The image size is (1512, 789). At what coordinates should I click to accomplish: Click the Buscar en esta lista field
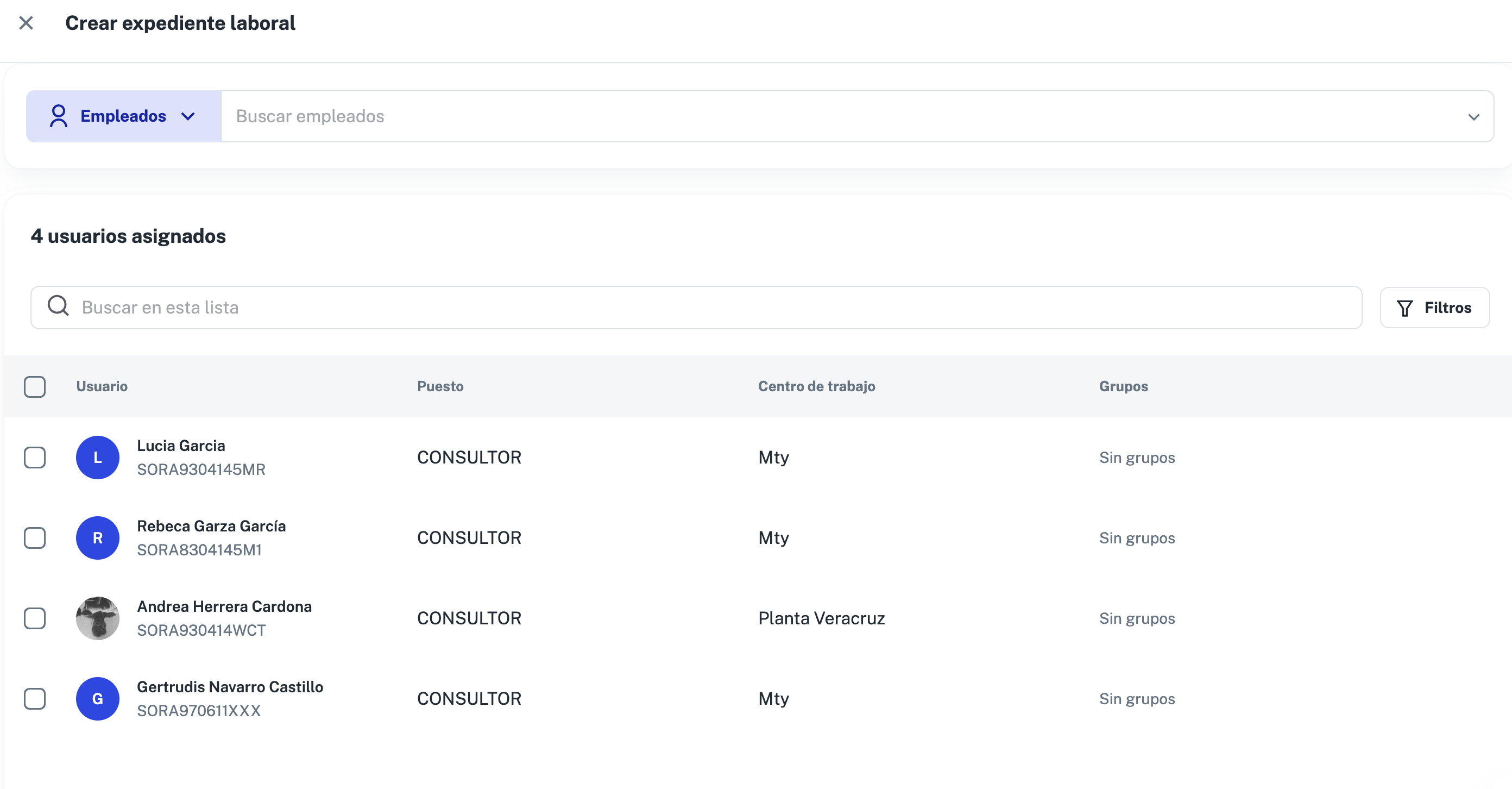pos(696,308)
